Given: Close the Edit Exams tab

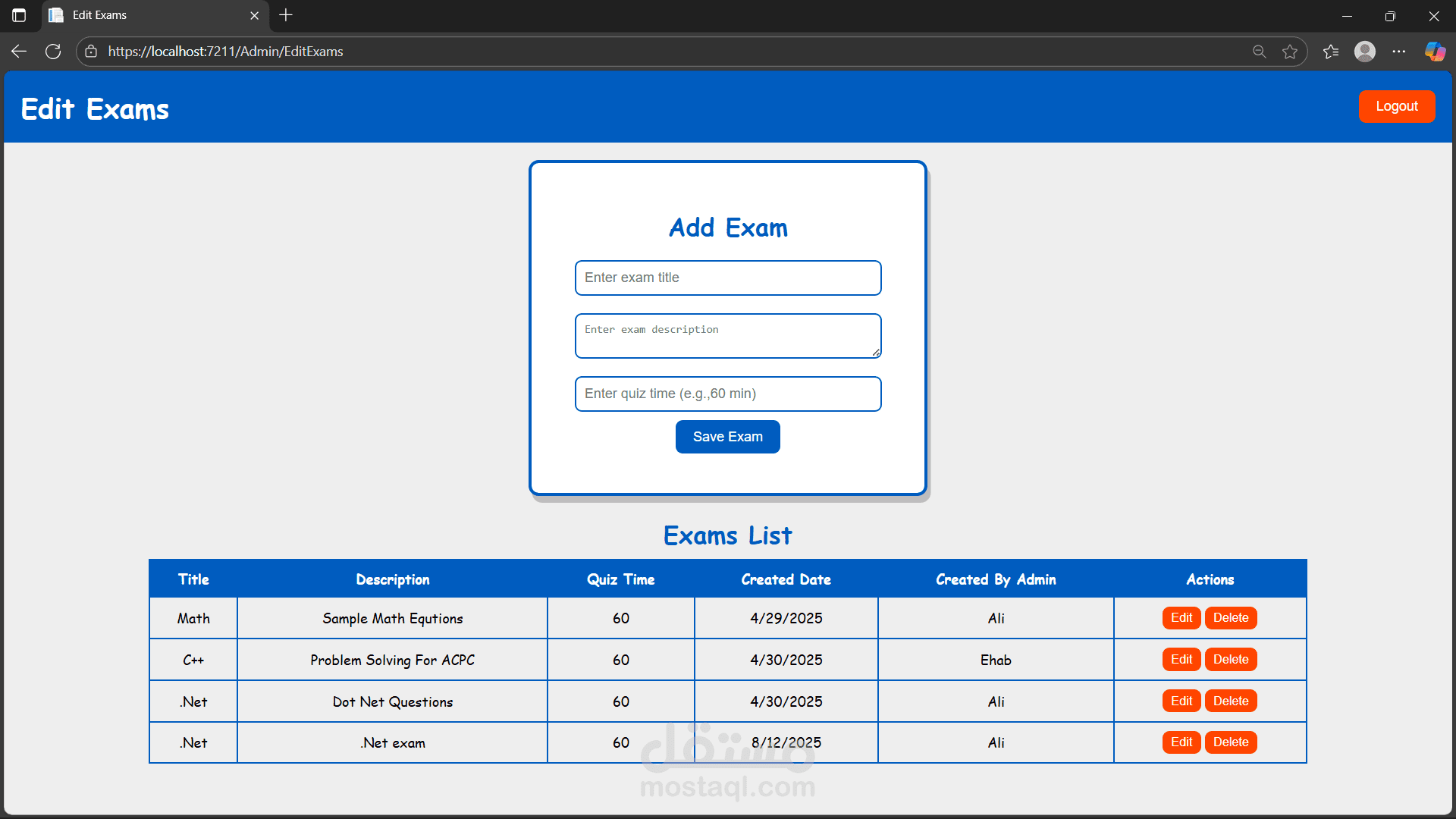Looking at the screenshot, I should [254, 15].
